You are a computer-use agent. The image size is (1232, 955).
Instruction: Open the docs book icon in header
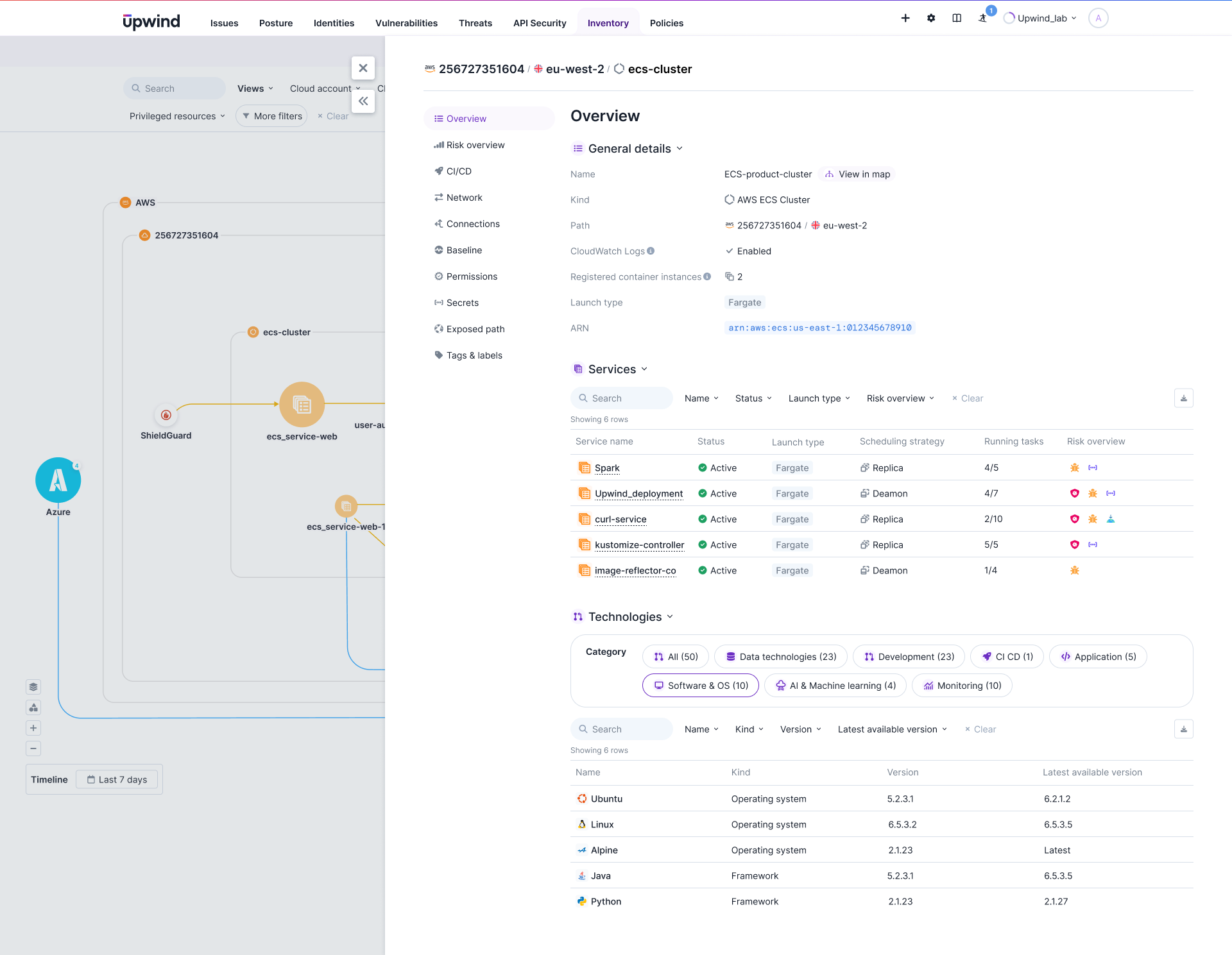[x=957, y=18]
